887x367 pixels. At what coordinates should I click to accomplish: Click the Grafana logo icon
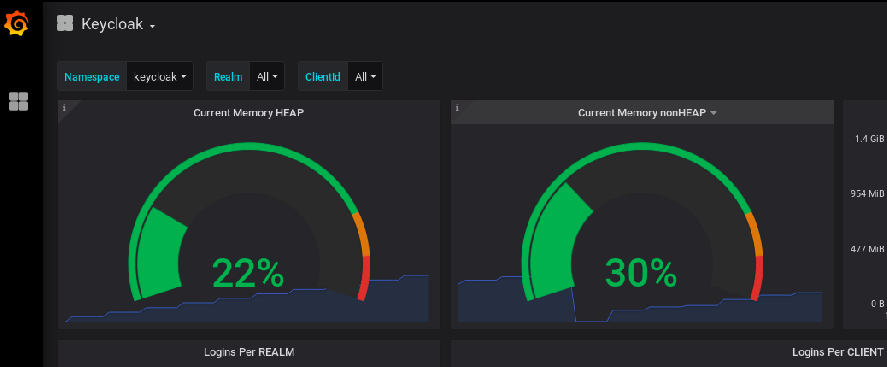tap(16, 23)
